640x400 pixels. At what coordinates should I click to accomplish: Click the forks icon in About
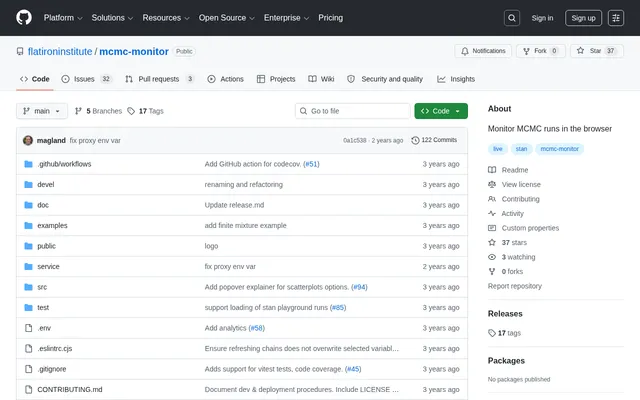pos(492,271)
